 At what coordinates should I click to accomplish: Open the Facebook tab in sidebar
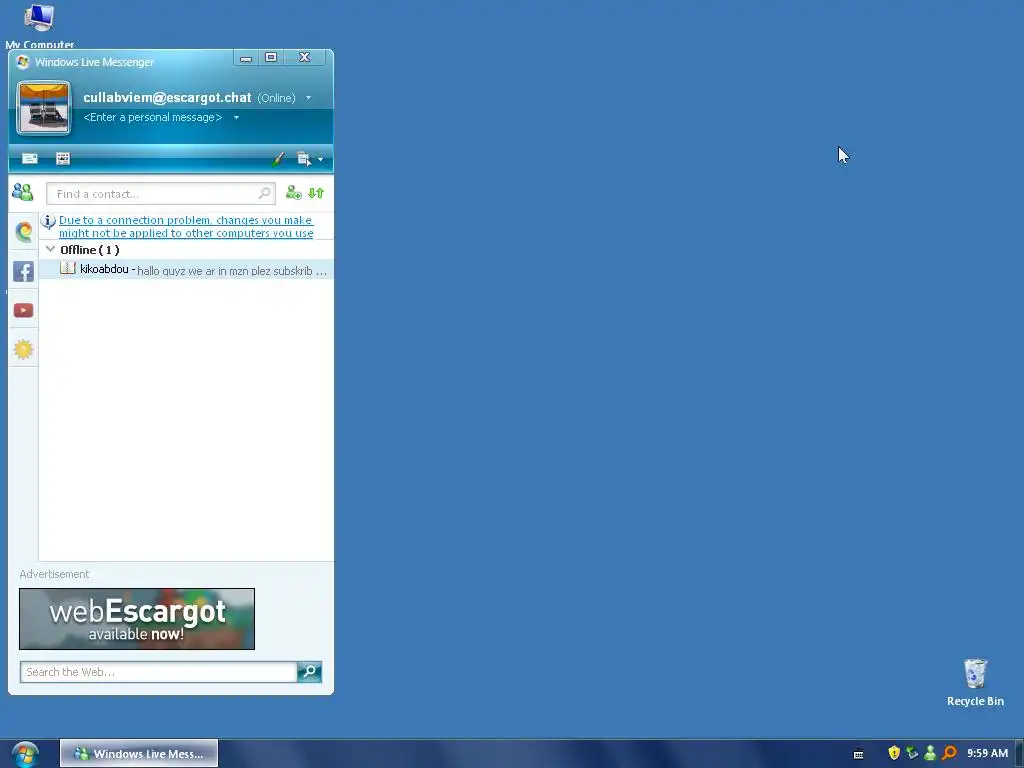[24, 271]
